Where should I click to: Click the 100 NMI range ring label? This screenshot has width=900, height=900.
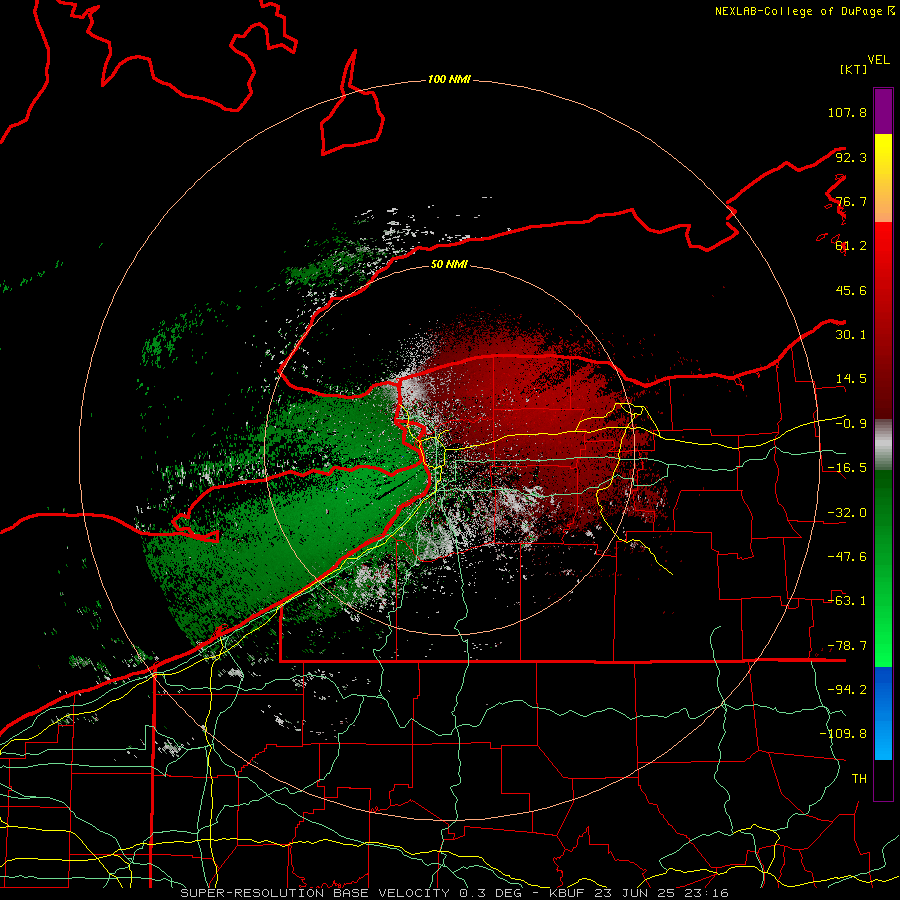tap(449, 79)
